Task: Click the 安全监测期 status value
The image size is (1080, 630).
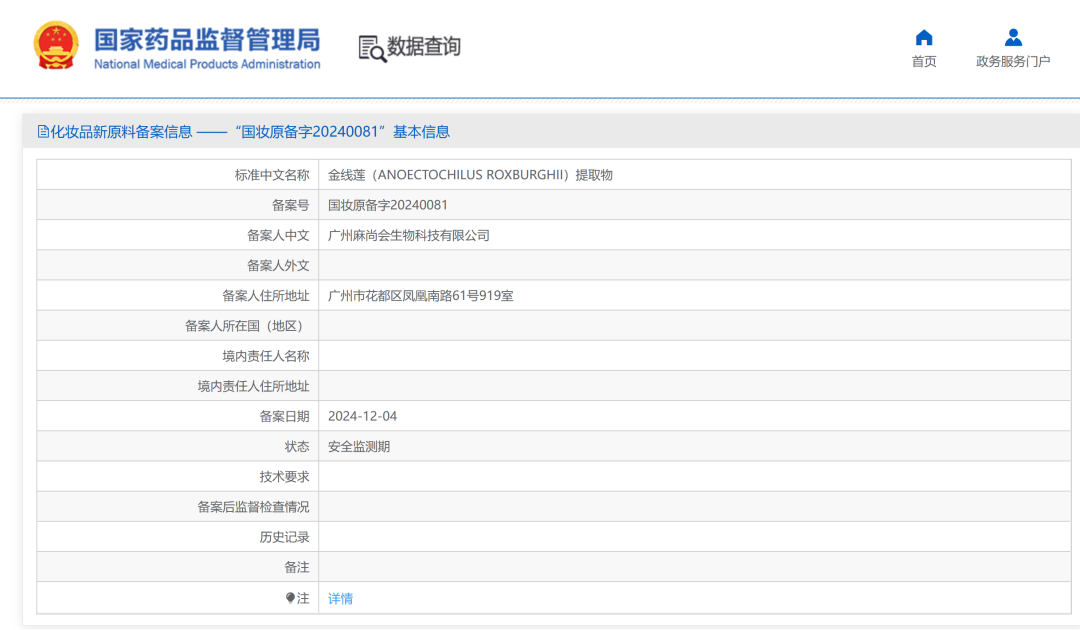Action: pyautogui.click(x=359, y=447)
